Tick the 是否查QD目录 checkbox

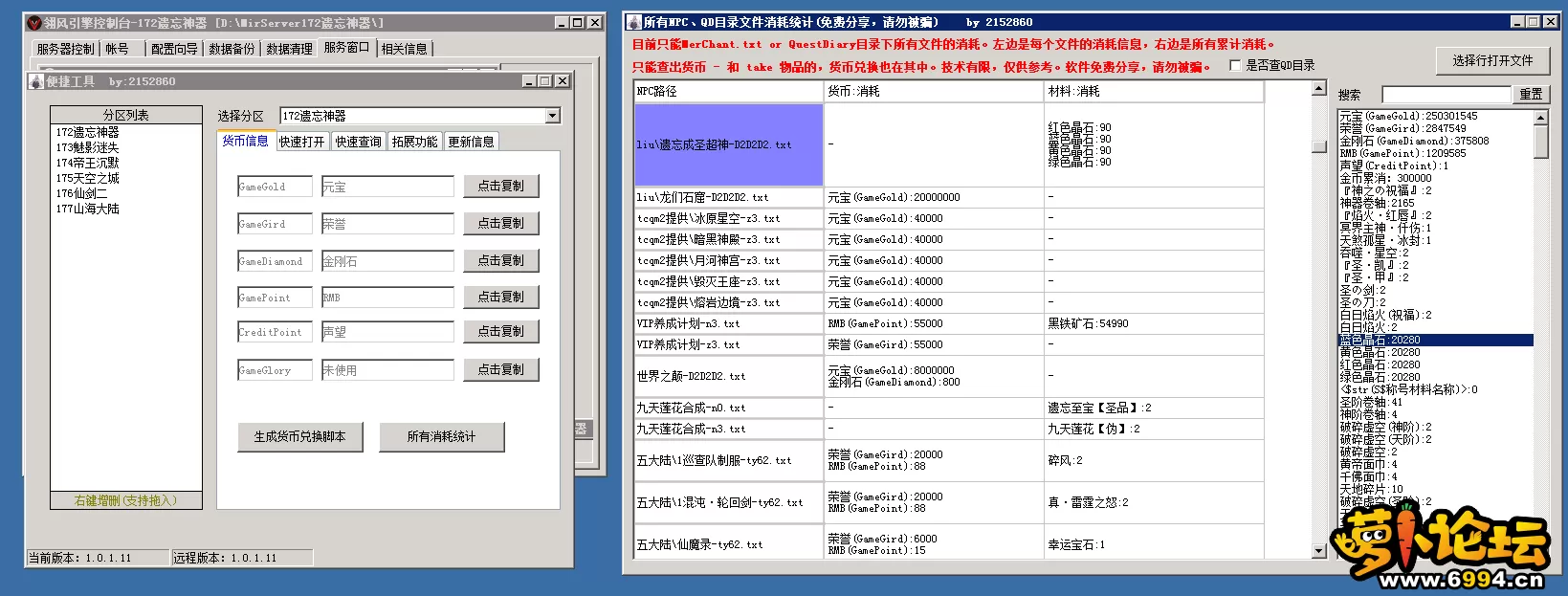pyautogui.click(x=1235, y=65)
